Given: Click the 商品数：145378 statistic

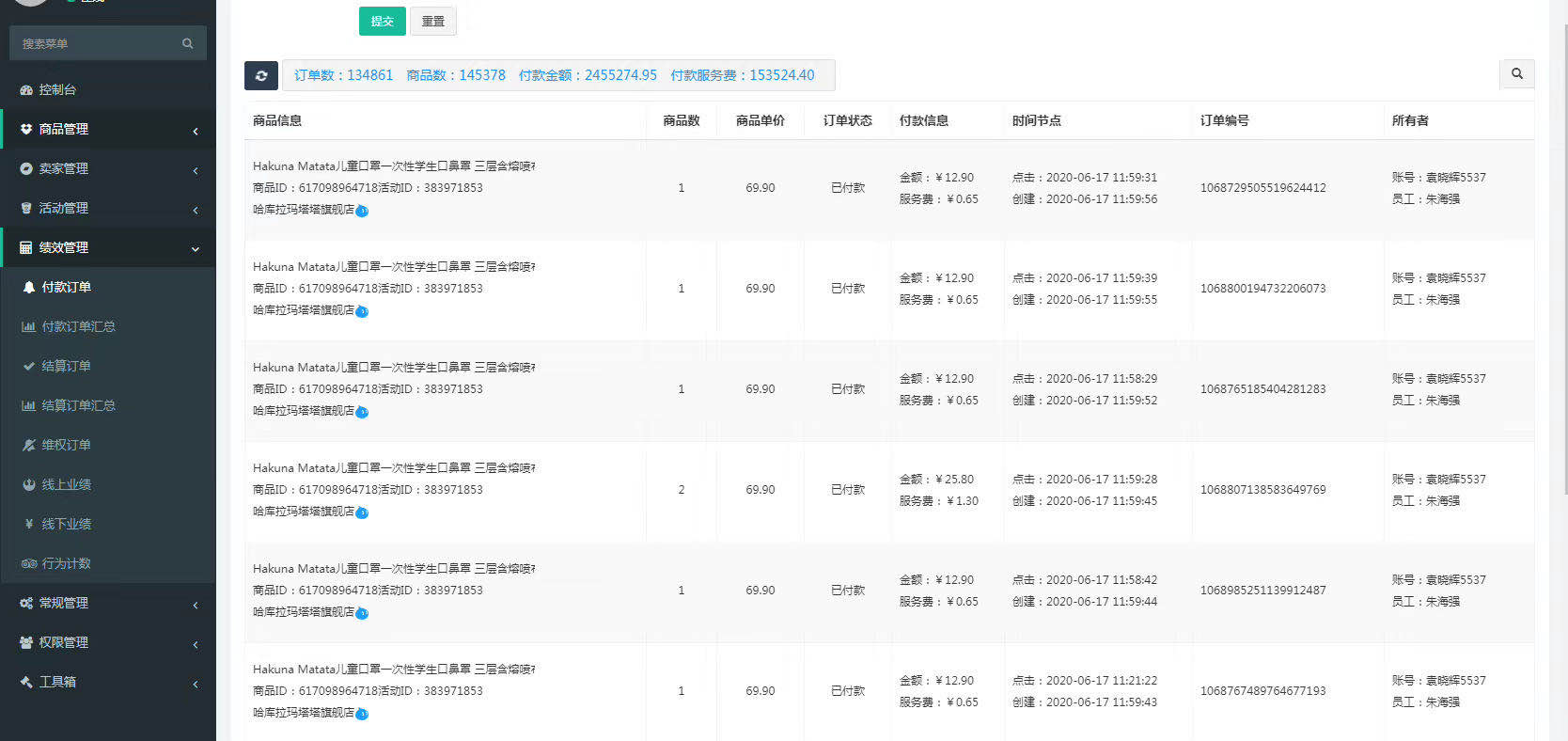Looking at the screenshot, I should click(x=456, y=75).
